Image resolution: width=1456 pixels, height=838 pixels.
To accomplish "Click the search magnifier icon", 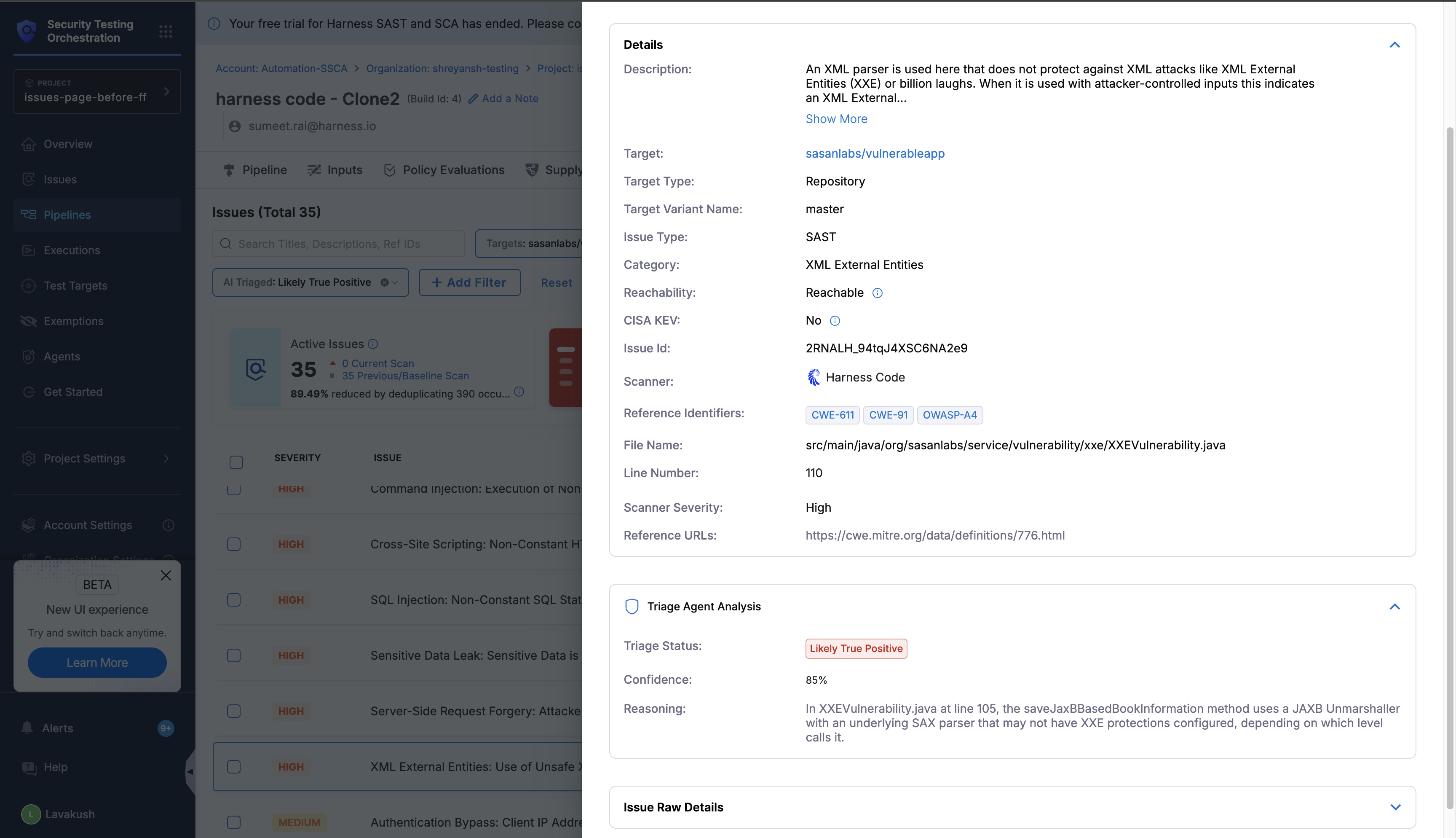I will click(x=226, y=244).
